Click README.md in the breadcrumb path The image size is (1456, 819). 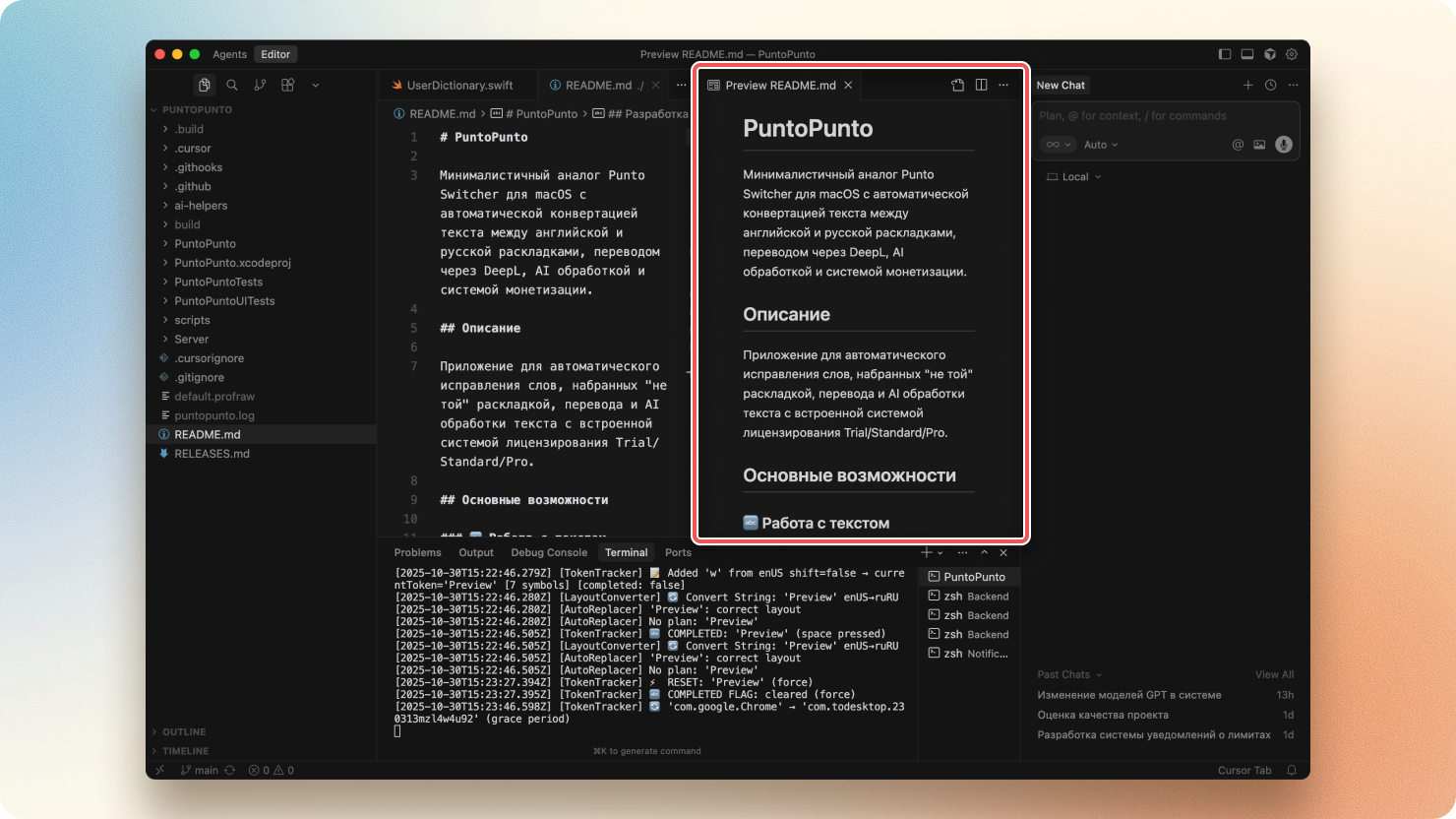pos(442,114)
